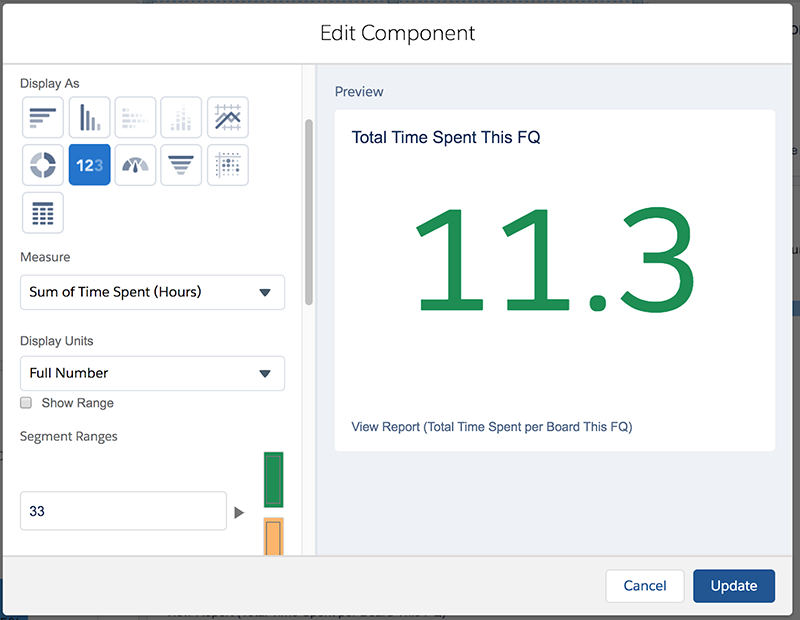Select the stacked vertical column chart type

[x=181, y=118]
